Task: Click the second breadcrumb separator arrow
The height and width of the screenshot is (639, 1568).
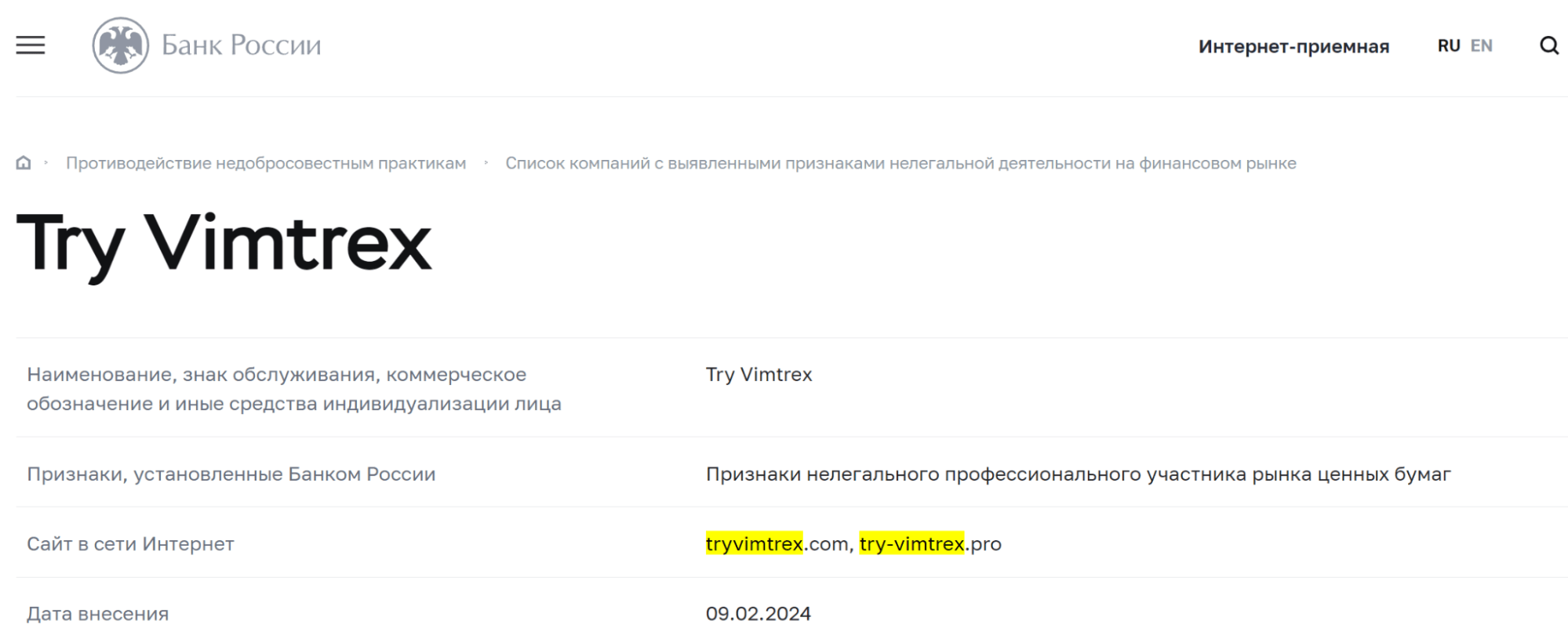Action: pyautogui.click(x=486, y=162)
